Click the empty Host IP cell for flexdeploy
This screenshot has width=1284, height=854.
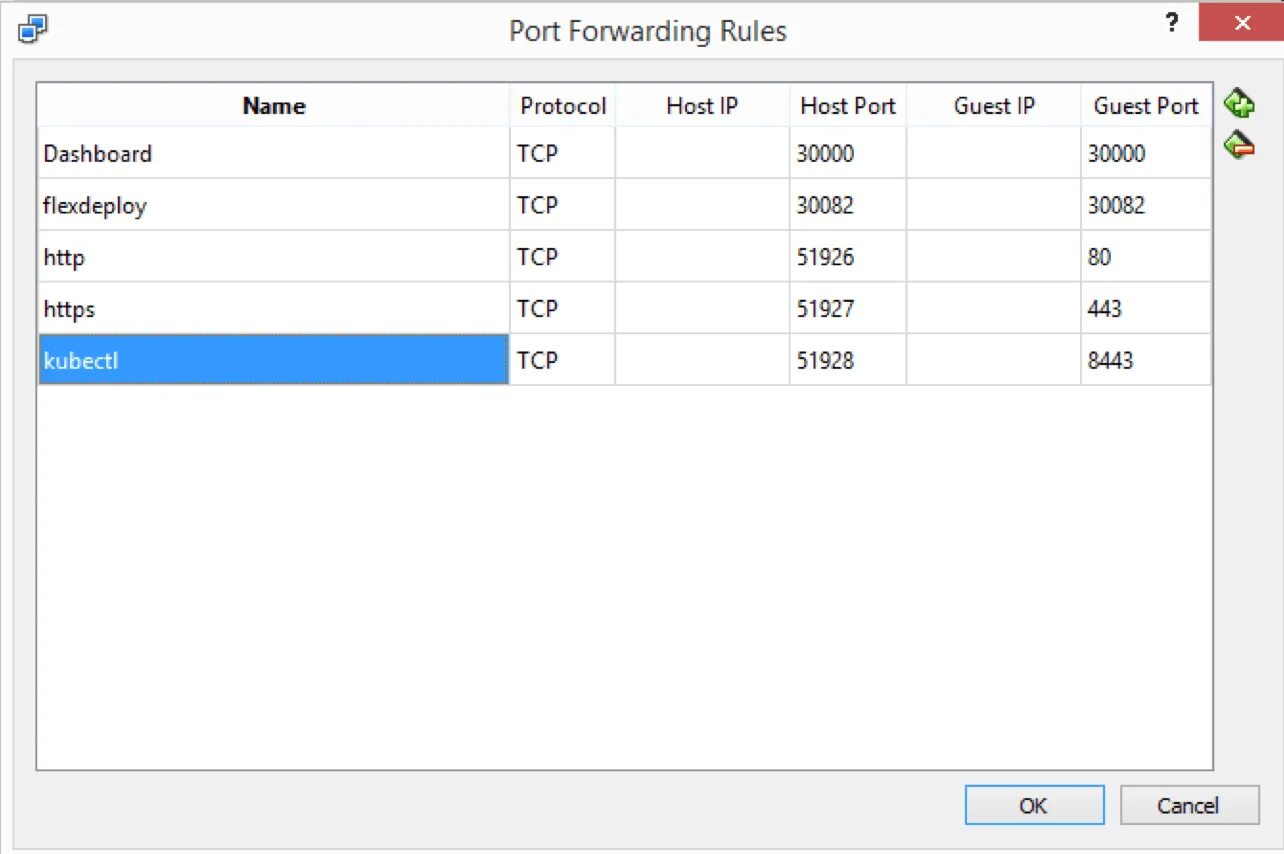tap(702, 206)
